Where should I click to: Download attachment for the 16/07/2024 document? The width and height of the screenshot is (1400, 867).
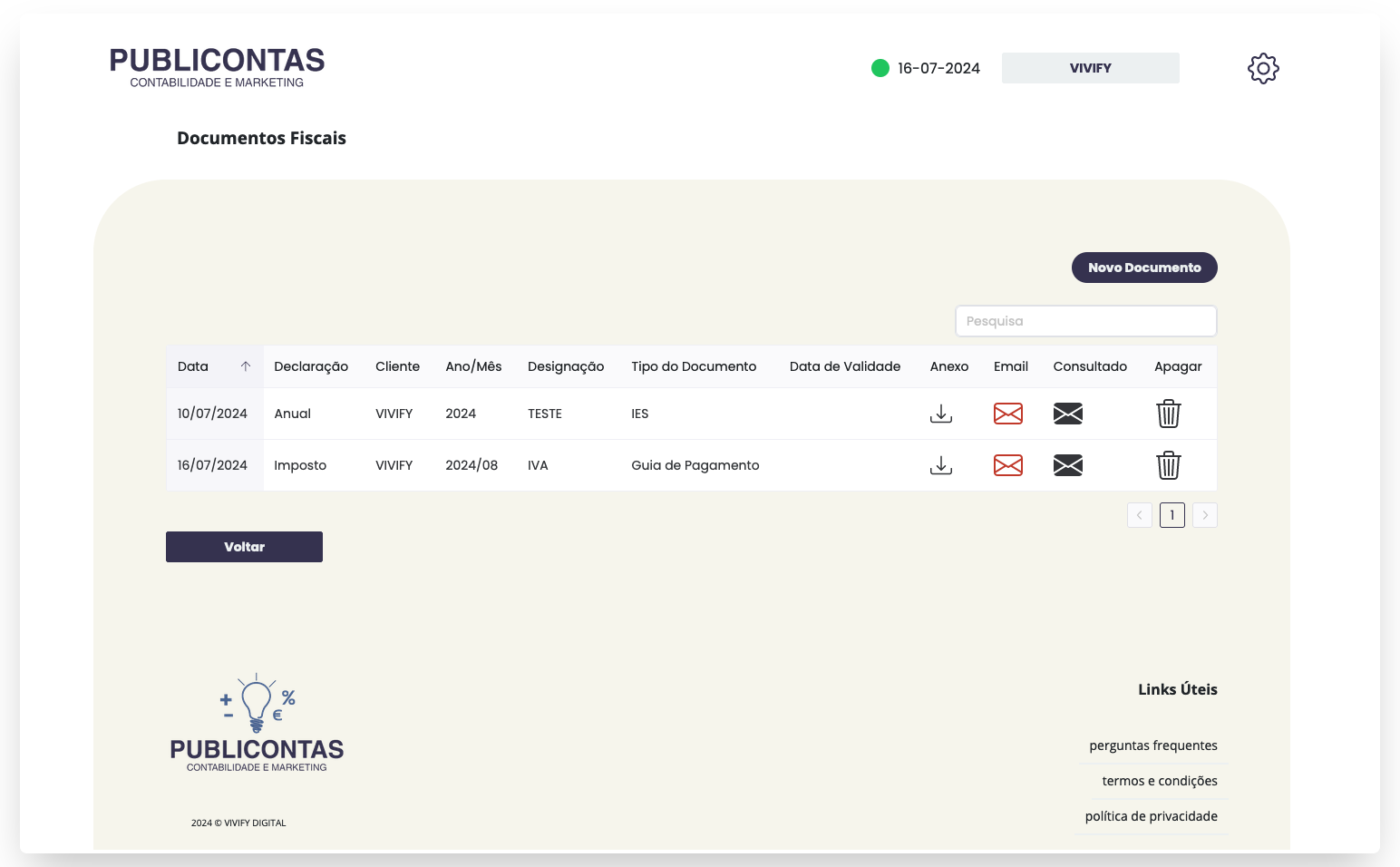(941, 465)
